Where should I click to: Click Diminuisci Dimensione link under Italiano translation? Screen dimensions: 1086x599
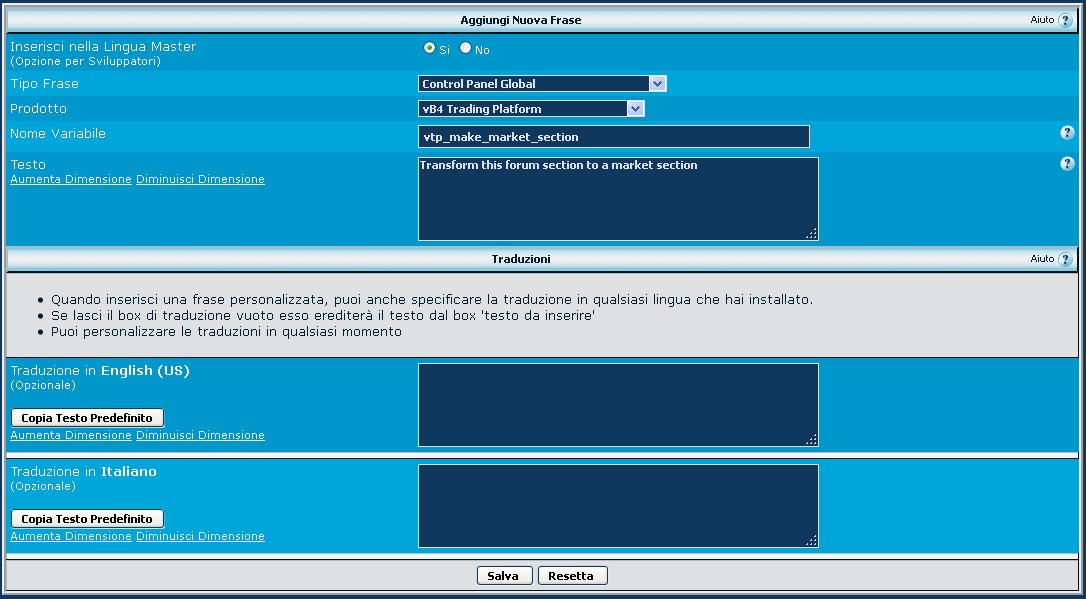200,537
